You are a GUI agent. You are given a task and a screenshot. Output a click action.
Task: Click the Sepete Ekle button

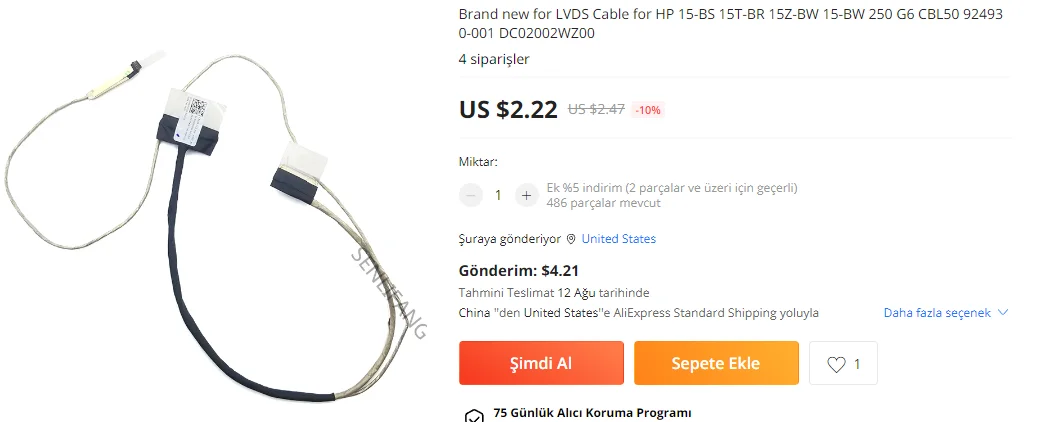(716, 363)
